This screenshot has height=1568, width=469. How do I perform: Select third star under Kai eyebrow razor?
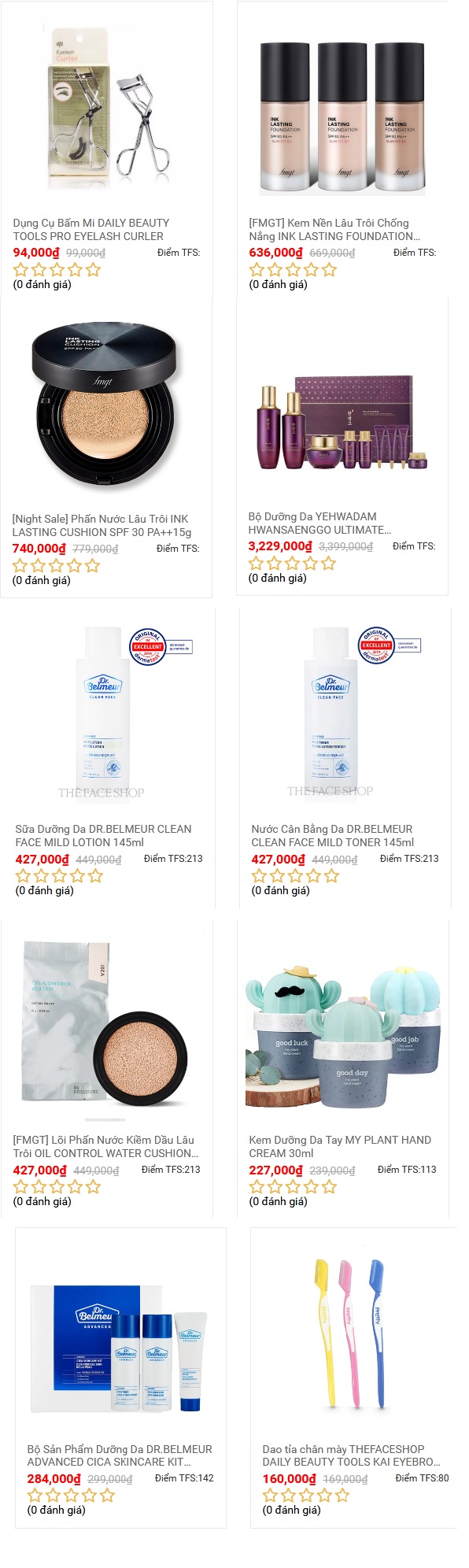click(x=307, y=1495)
